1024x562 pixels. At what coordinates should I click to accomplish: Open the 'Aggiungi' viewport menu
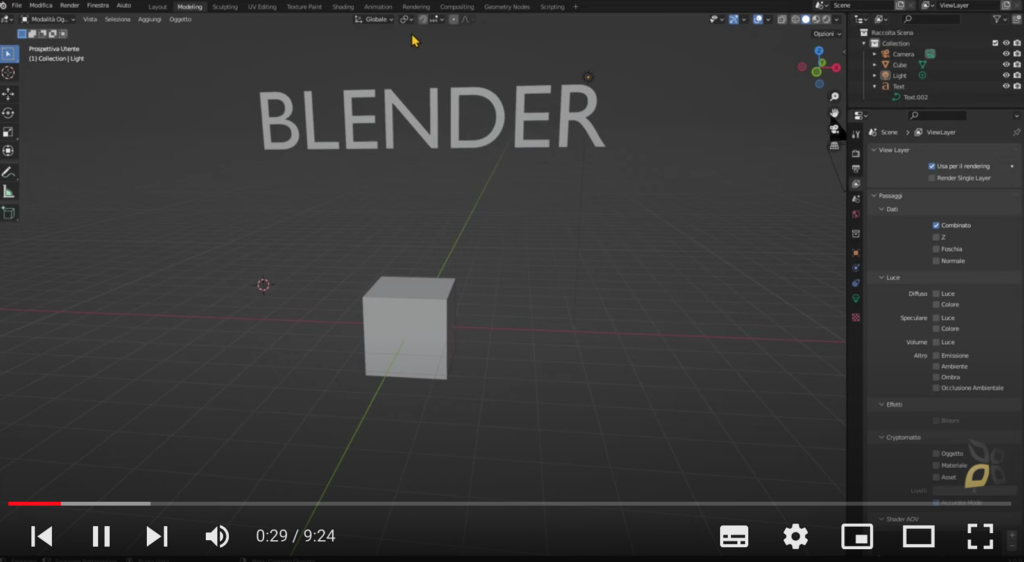pos(150,20)
